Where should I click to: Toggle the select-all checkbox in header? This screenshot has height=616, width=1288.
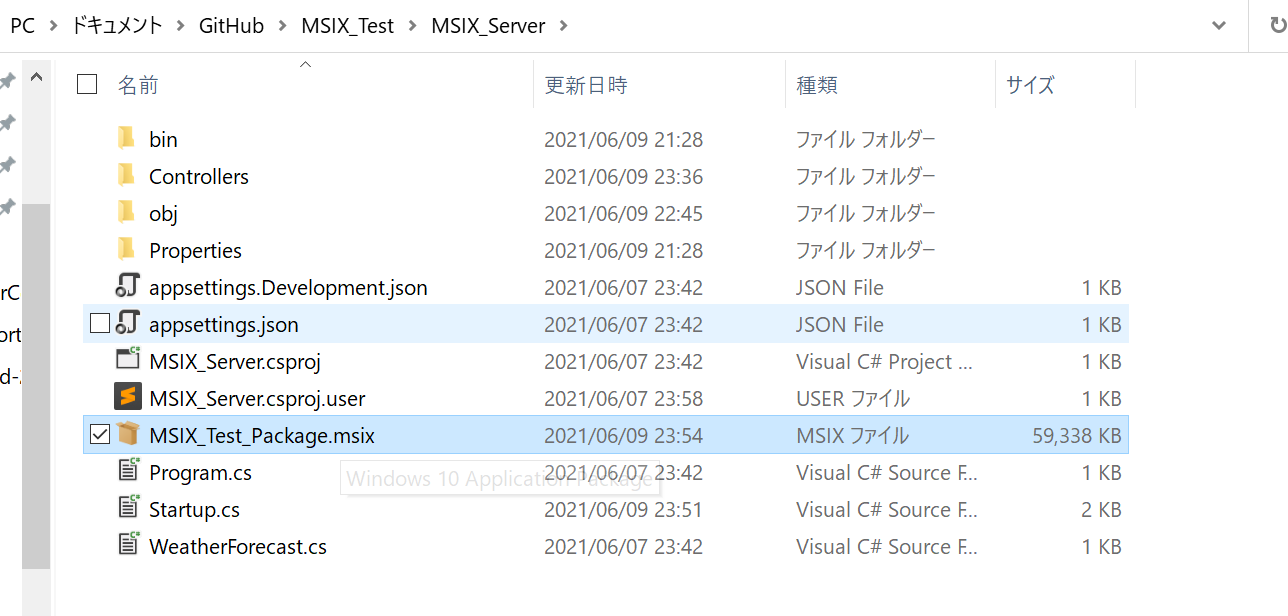[87, 85]
